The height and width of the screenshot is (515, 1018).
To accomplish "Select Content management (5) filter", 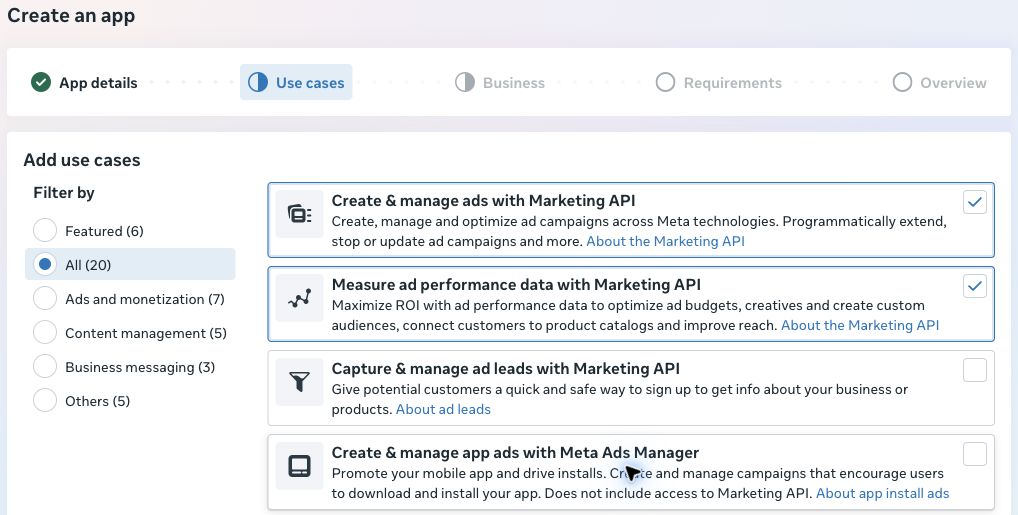I will [x=45, y=333].
